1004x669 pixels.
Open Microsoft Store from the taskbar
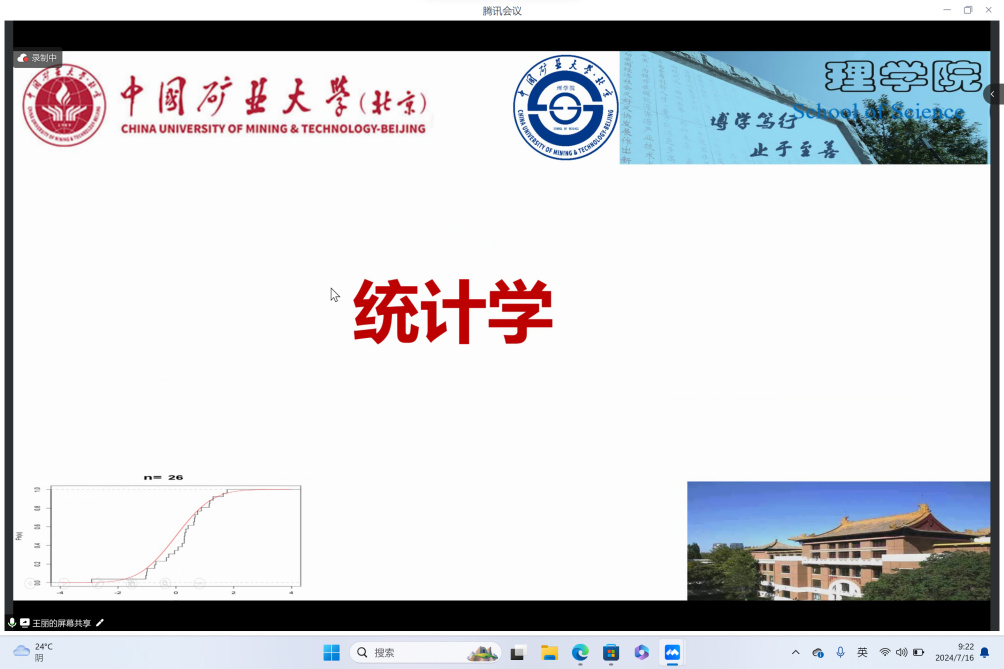(611, 653)
